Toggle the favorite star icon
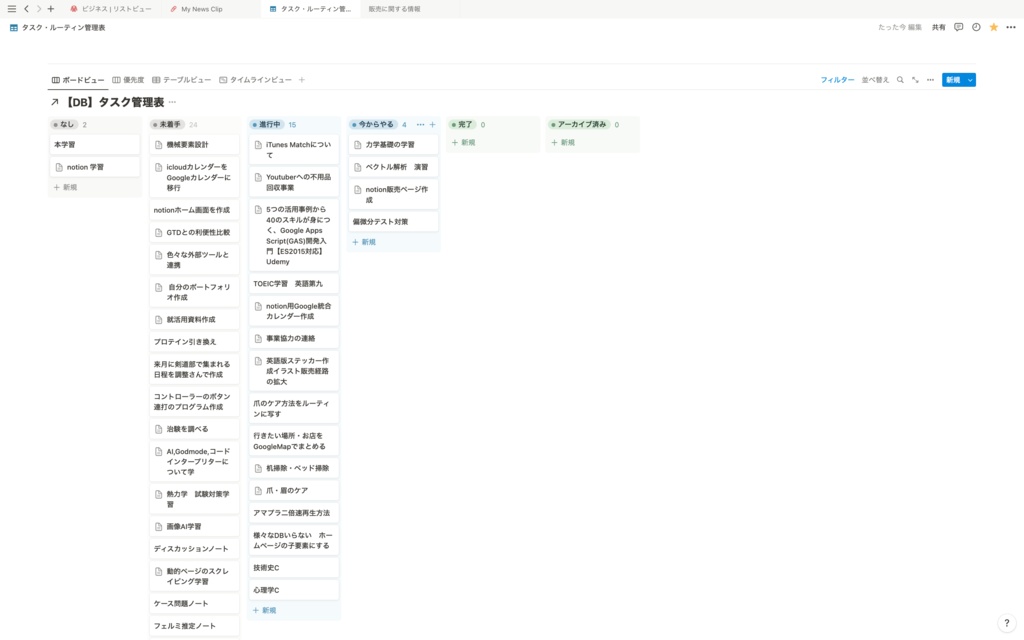The height and width of the screenshot is (640, 1024). pos(993,27)
